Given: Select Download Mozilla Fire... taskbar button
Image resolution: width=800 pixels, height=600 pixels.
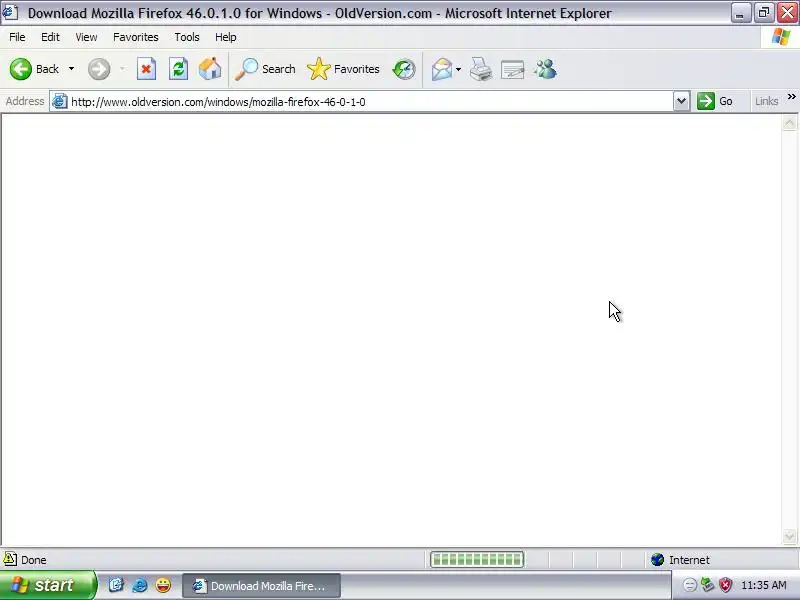Looking at the screenshot, I should tap(261, 586).
